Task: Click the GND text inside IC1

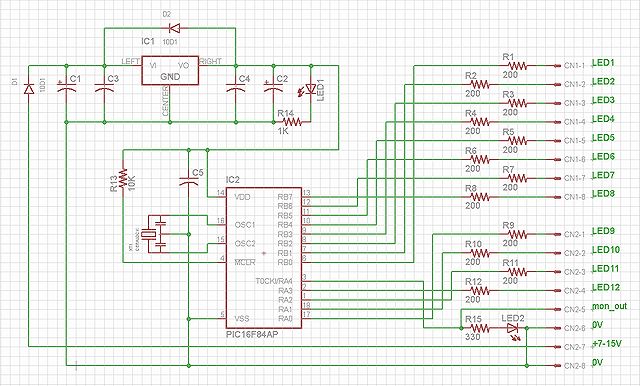Action: point(170,77)
